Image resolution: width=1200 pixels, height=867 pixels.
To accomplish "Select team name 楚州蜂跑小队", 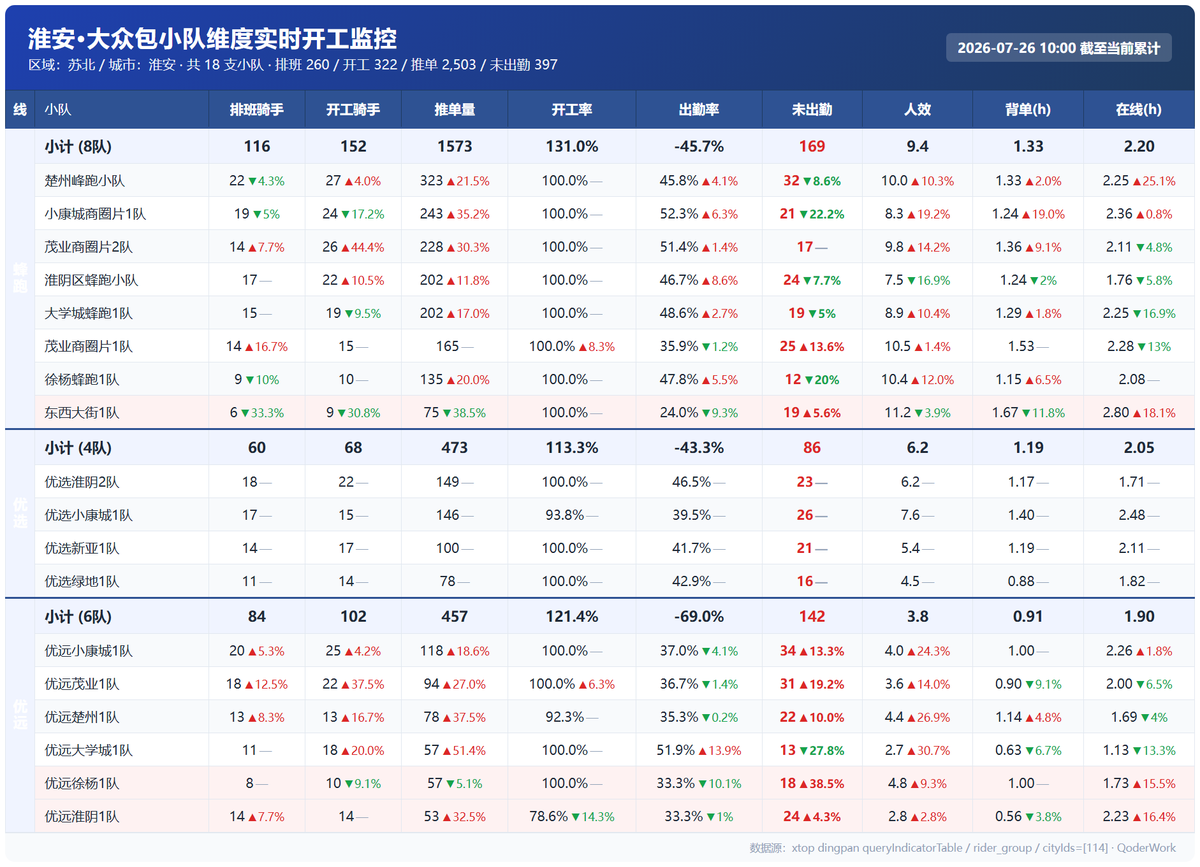I will pos(85,181).
